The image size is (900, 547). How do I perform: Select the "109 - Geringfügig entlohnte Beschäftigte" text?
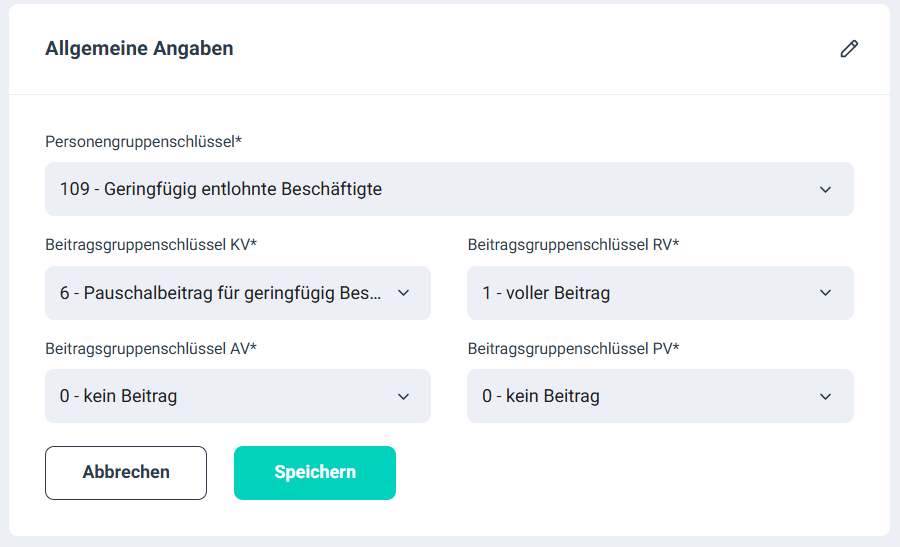coord(220,189)
